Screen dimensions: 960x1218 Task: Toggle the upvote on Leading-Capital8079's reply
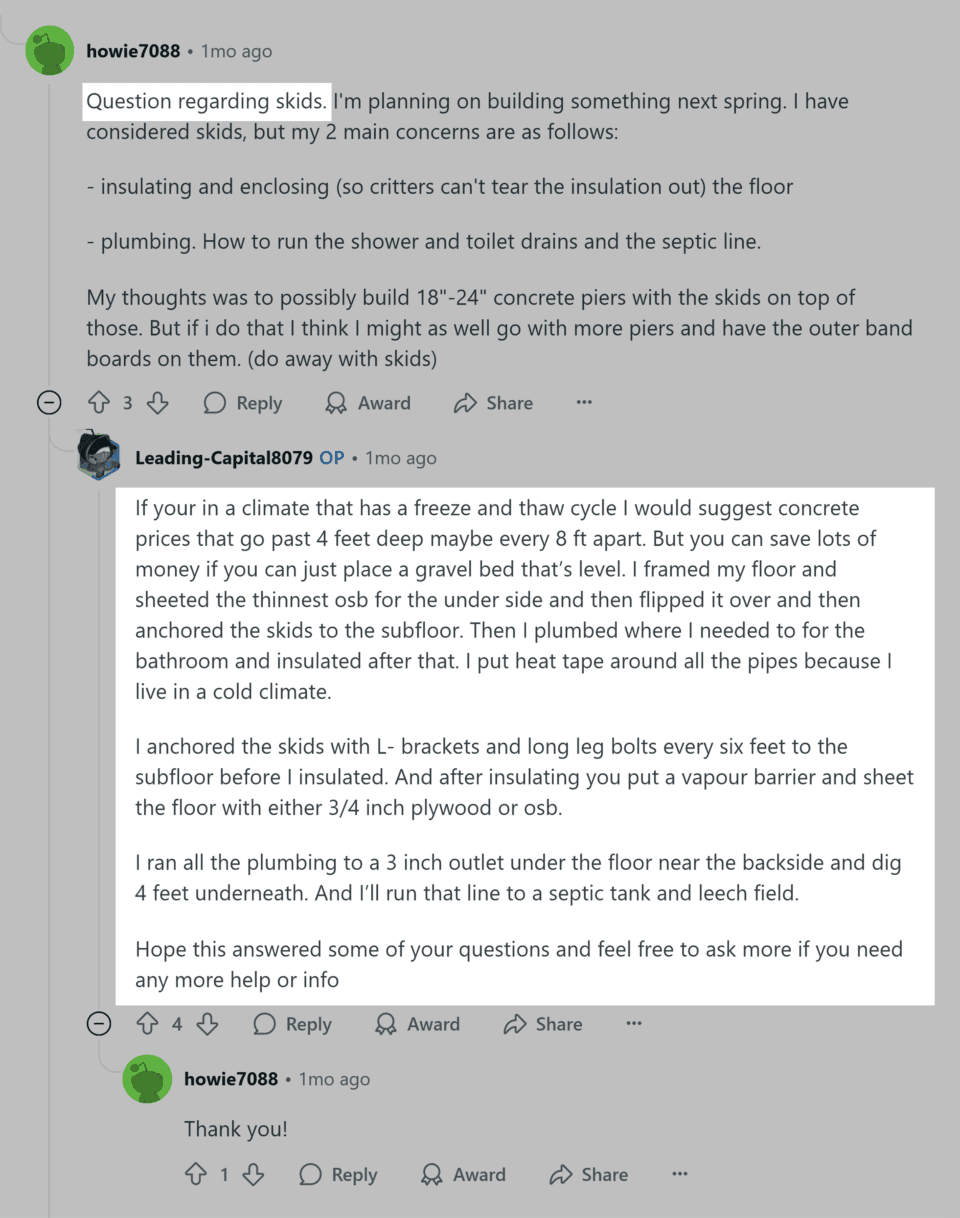pyautogui.click(x=147, y=1023)
